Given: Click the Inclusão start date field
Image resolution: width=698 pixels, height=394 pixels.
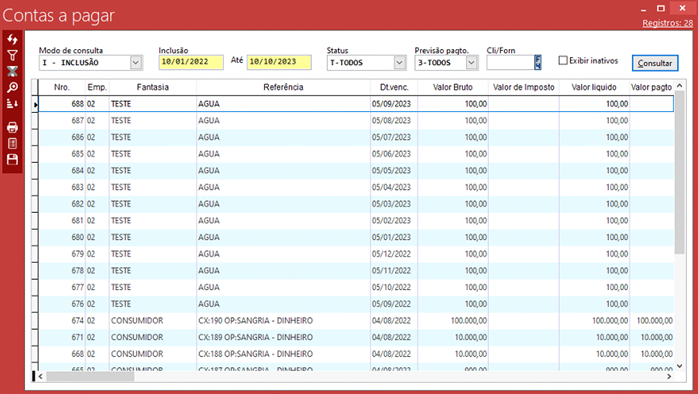Looking at the screenshot, I should click(191, 62).
